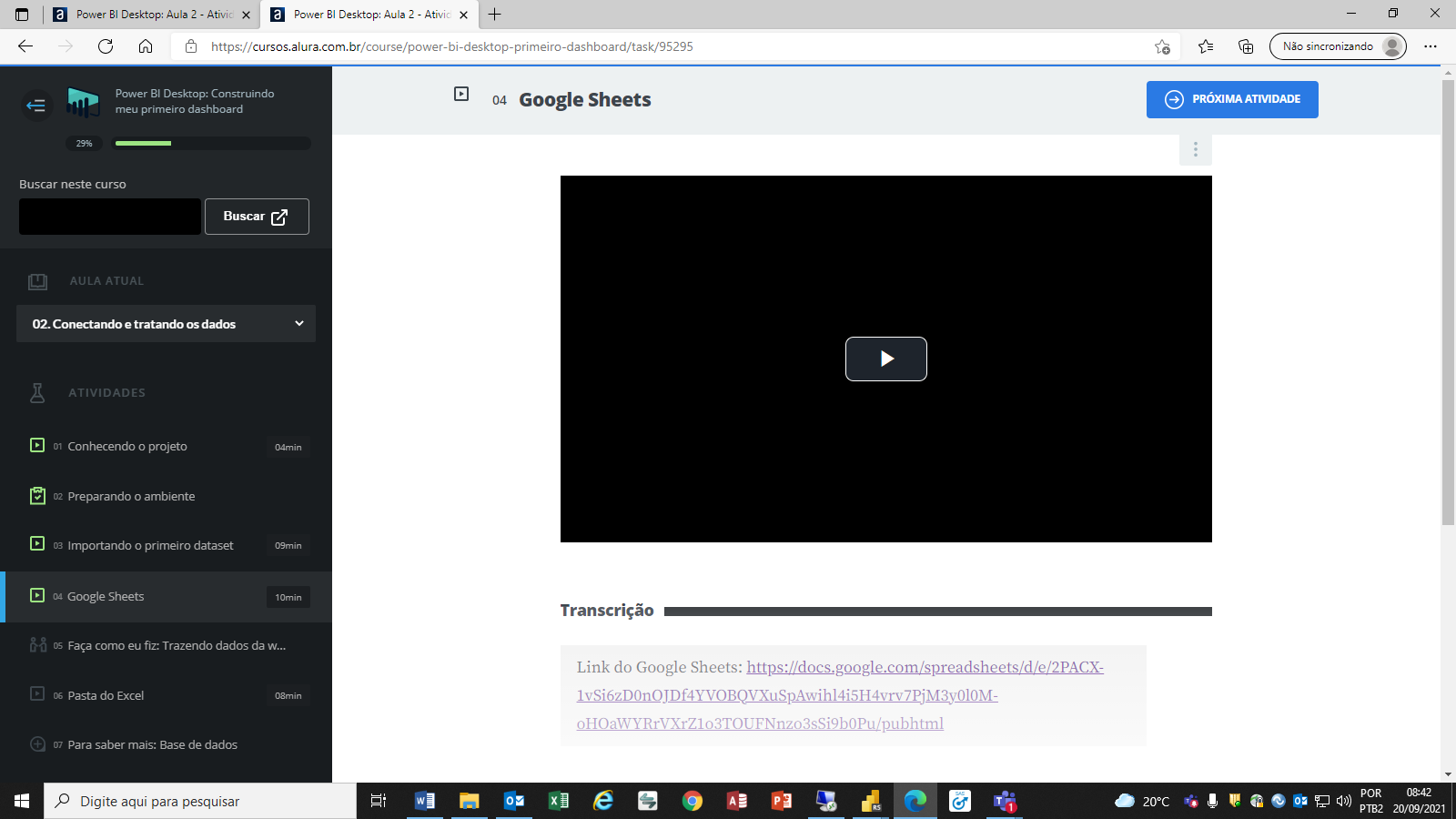Click the video icon next to the 04 Google Sheets title
1456x819 pixels.
pyautogui.click(x=461, y=94)
